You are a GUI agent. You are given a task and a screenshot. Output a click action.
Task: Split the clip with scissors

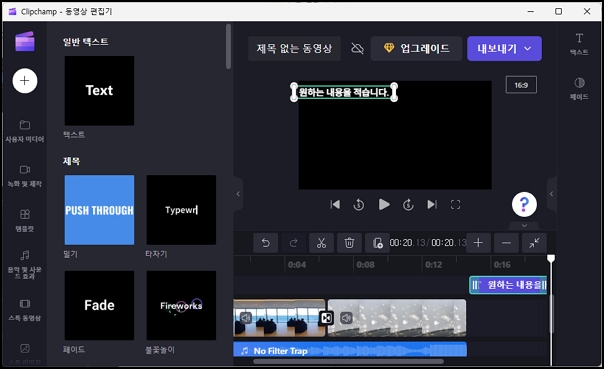coord(321,243)
